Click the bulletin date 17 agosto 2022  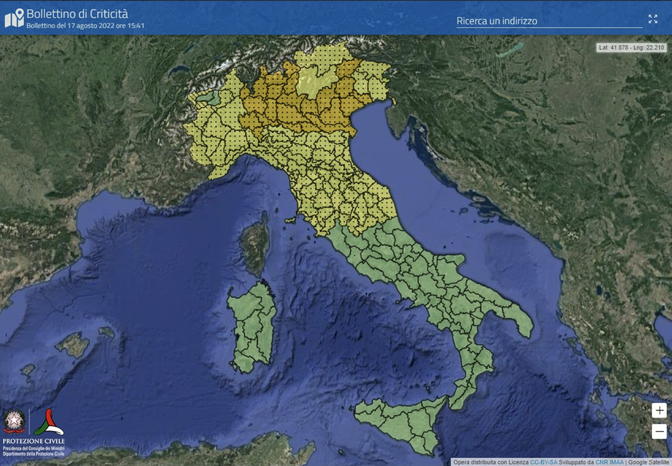click(x=85, y=26)
